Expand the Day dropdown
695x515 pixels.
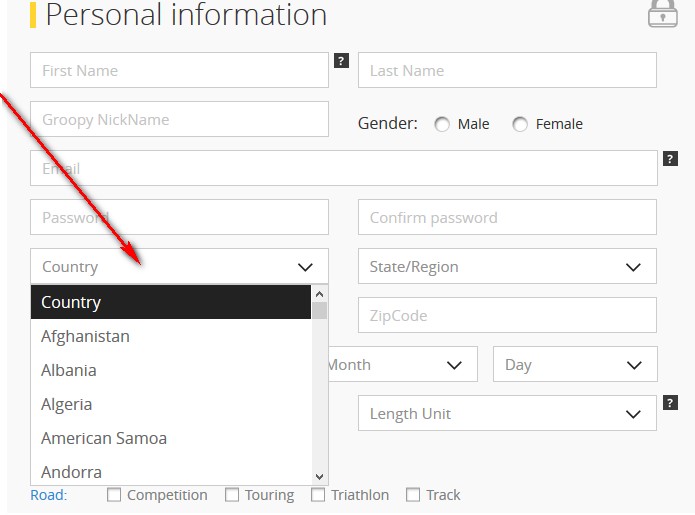(575, 364)
